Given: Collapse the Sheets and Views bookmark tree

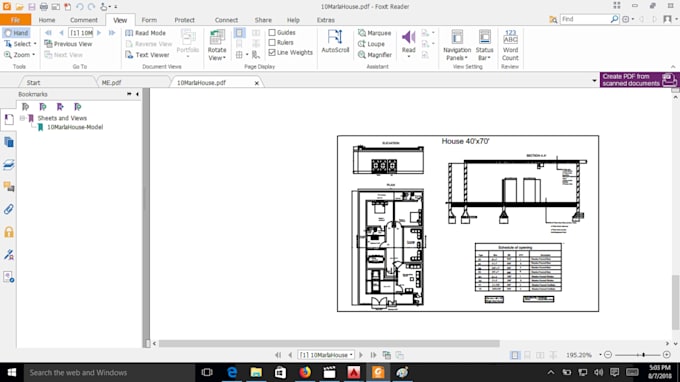Looking at the screenshot, I should [23, 118].
